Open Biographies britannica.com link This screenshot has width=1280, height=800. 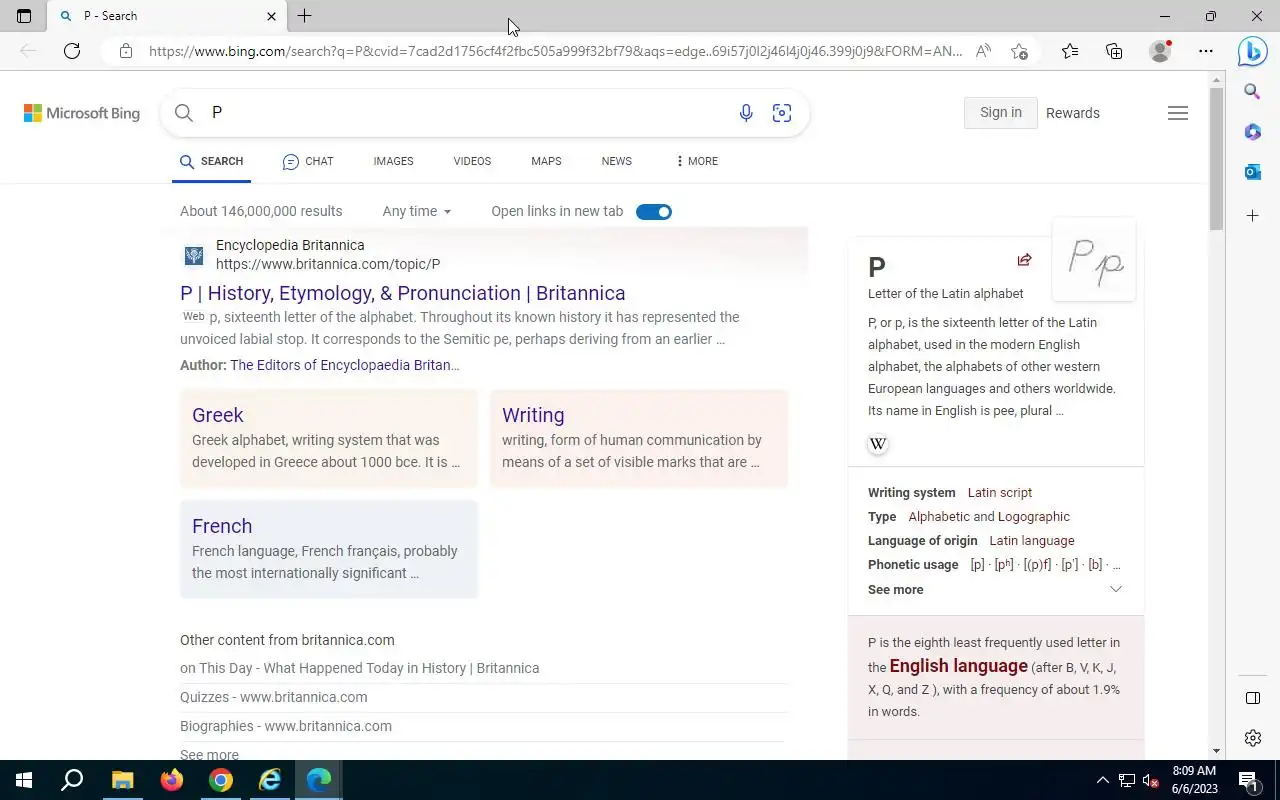(286, 726)
